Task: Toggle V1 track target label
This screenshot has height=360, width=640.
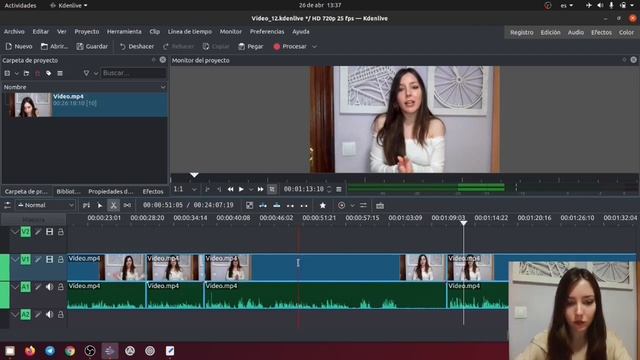Action: 25,260
